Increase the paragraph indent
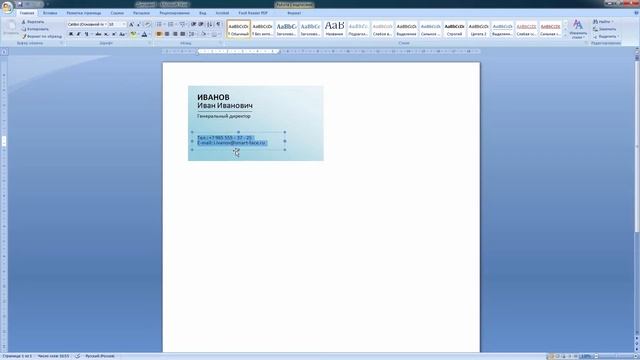640x360 pixels. click(x=201, y=24)
